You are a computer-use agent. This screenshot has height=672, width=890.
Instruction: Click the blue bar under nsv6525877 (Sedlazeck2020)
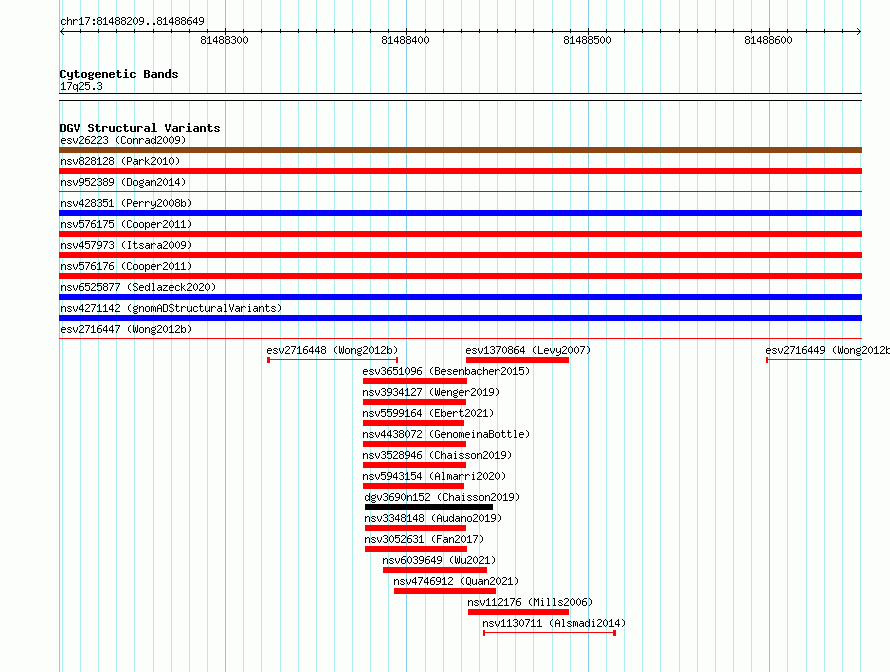click(x=460, y=297)
